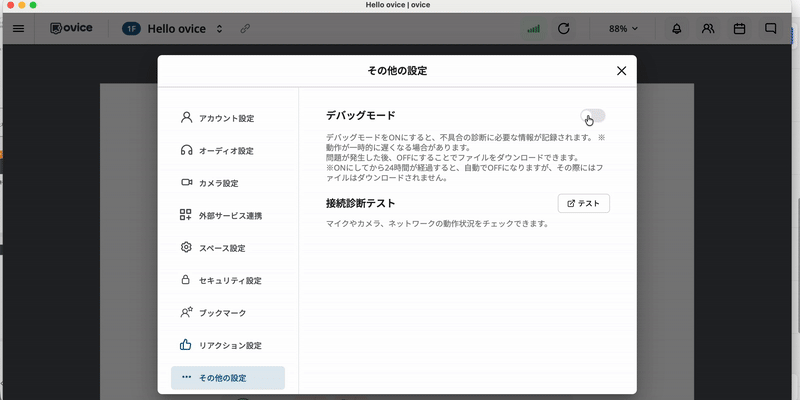The width and height of the screenshot is (800, 400).
Task: Click the テスト button for connection diagnostics
Action: coord(583,203)
